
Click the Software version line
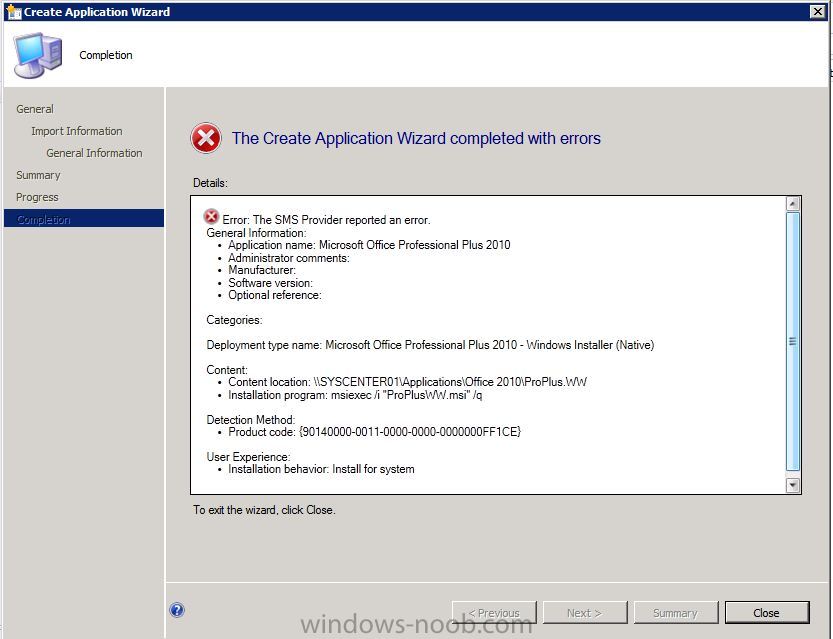270,283
